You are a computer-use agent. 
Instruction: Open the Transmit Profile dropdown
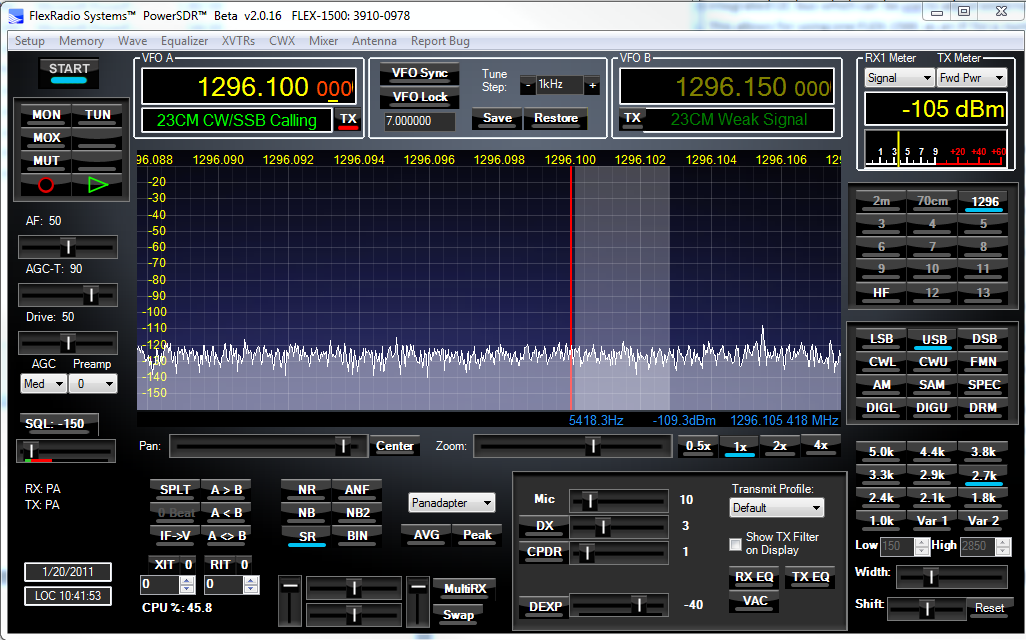pyautogui.click(x=777, y=508)
